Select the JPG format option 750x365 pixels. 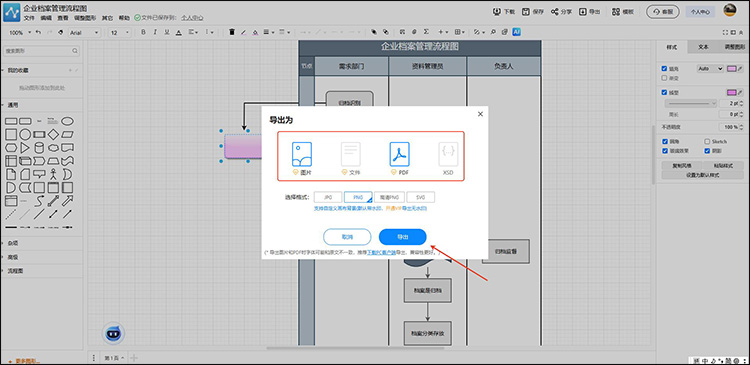(328, 197)
